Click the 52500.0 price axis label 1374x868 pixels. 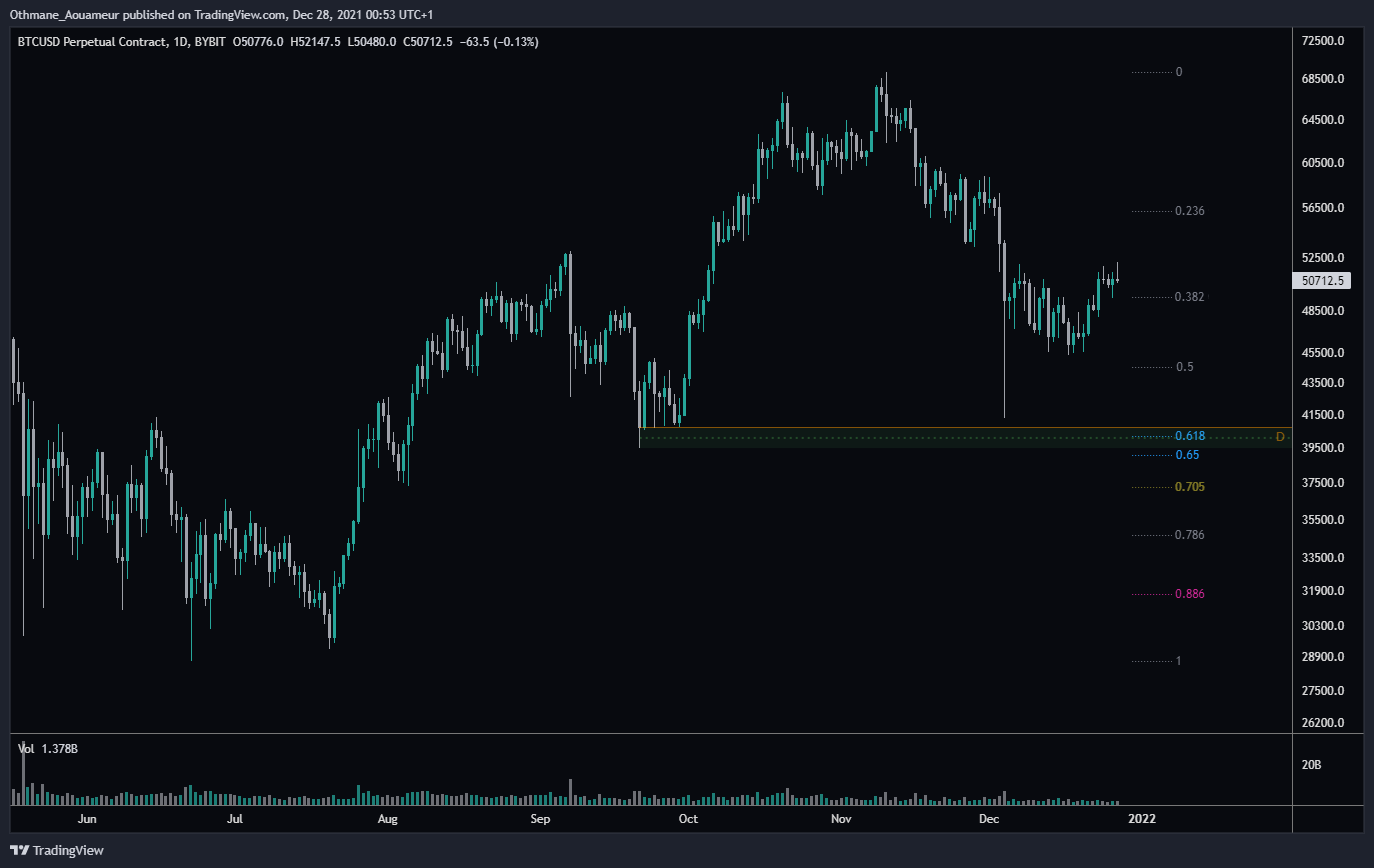coord(1321,258)
